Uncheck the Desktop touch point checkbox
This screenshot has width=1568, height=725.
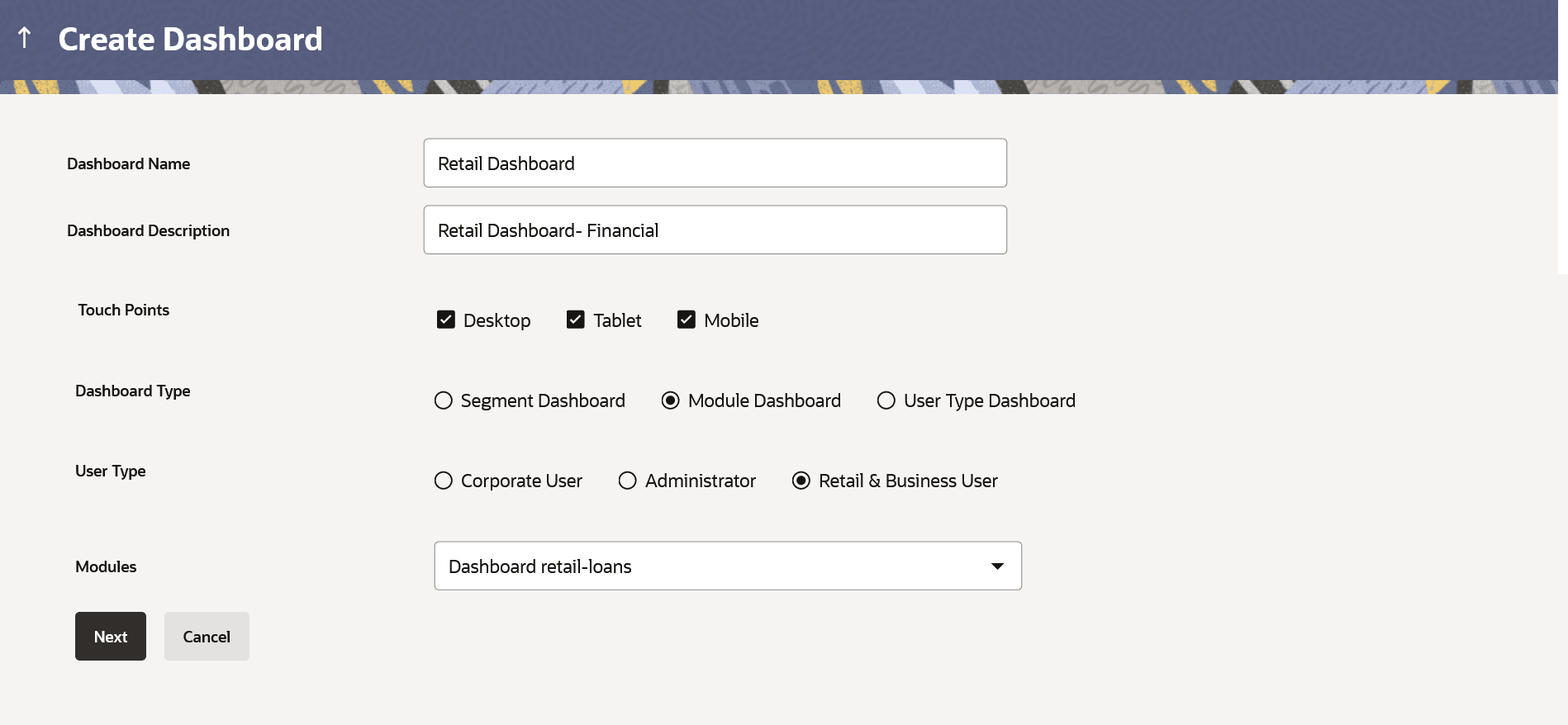(446, 320)
